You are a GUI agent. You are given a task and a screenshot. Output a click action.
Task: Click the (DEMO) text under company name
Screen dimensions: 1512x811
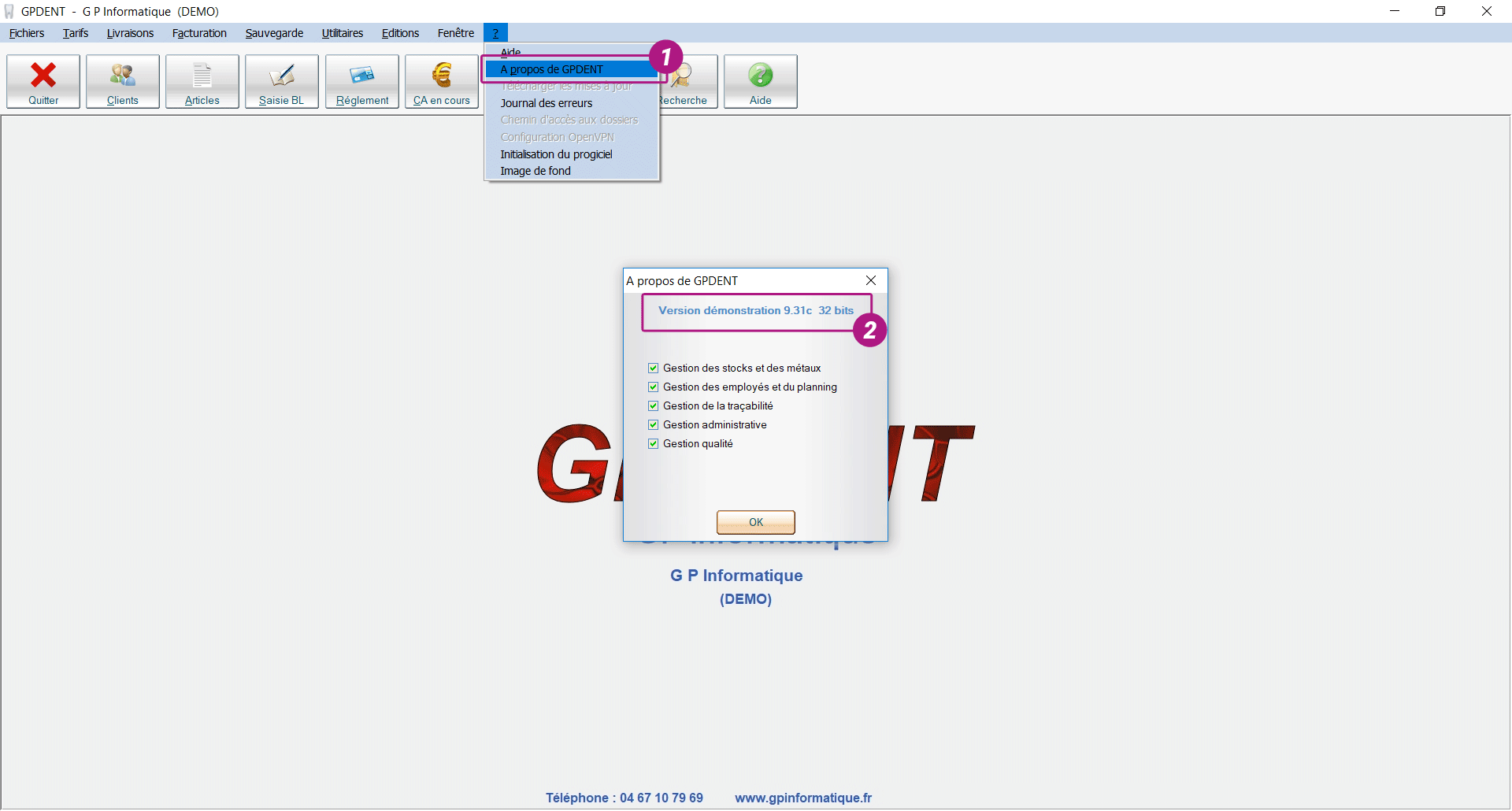tap(746, 599)
